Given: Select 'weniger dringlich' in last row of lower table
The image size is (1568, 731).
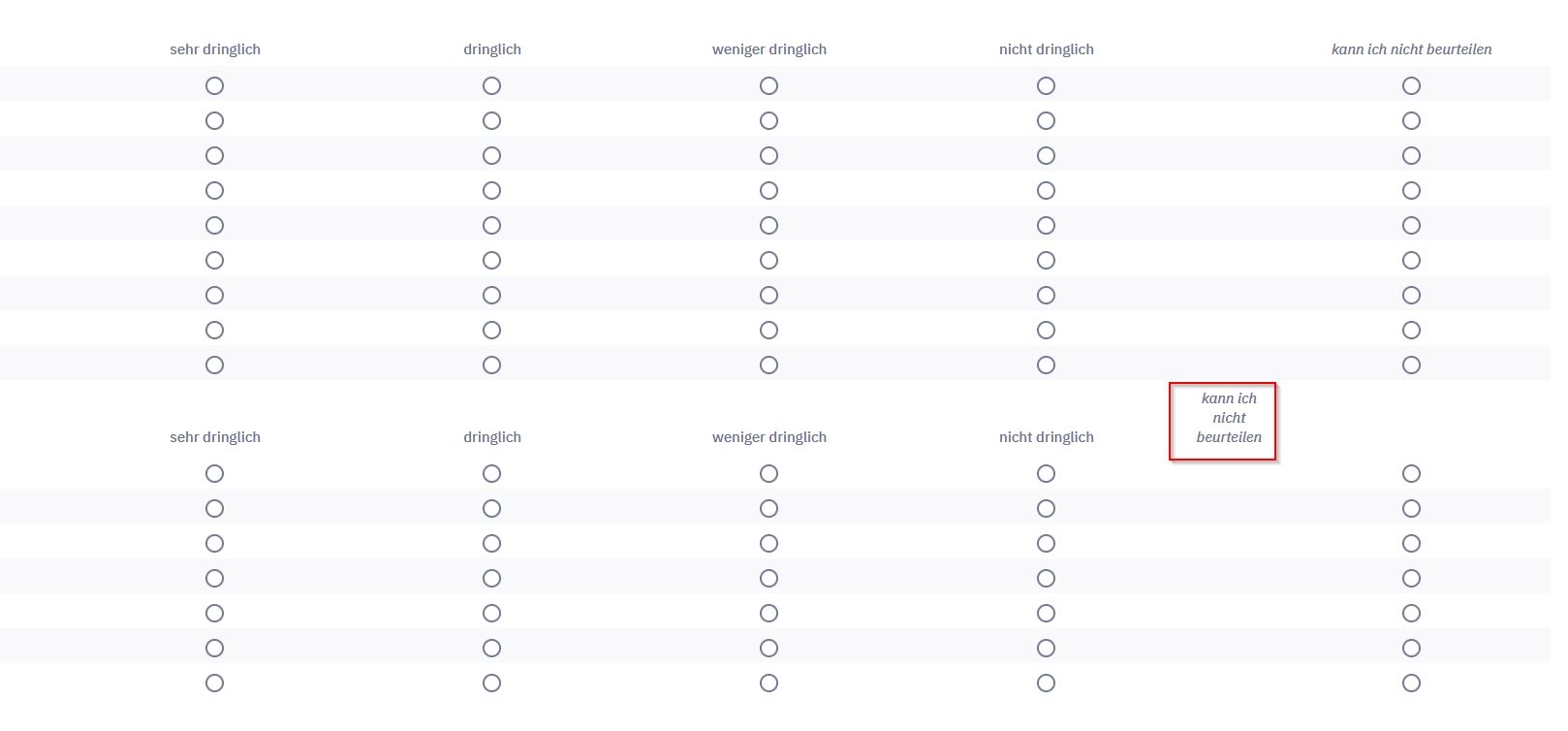Looking at the screenshot, I should click(768, 683).
